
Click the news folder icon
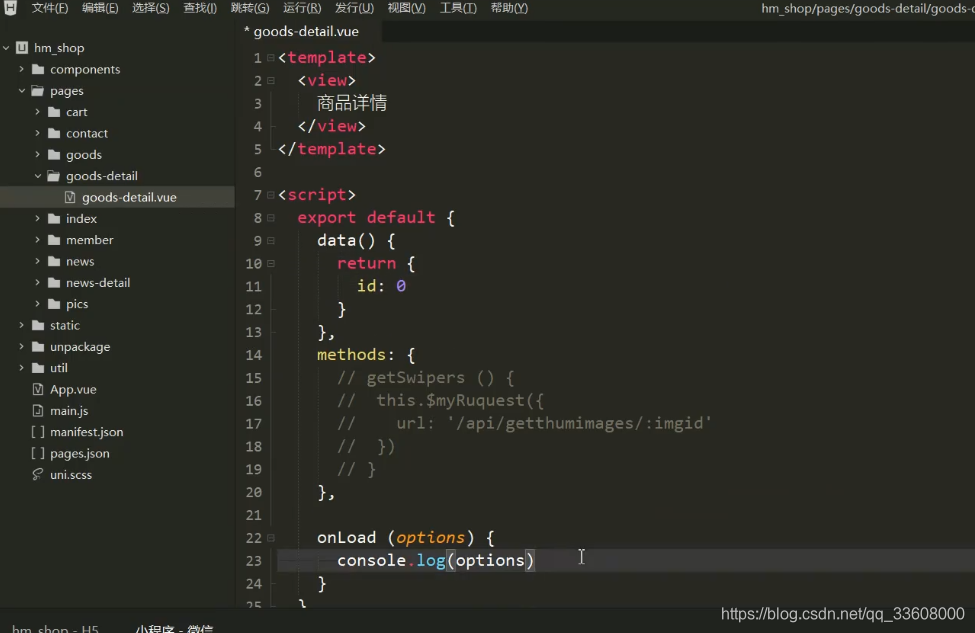point(54,261)
